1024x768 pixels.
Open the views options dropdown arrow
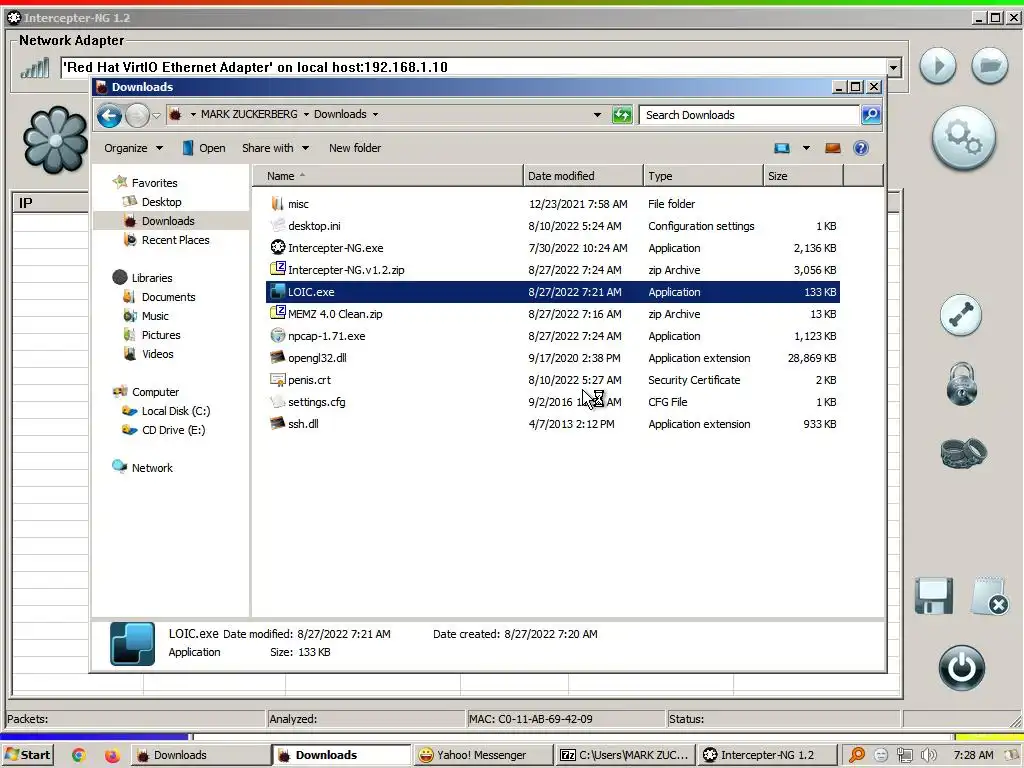(806, 148)
